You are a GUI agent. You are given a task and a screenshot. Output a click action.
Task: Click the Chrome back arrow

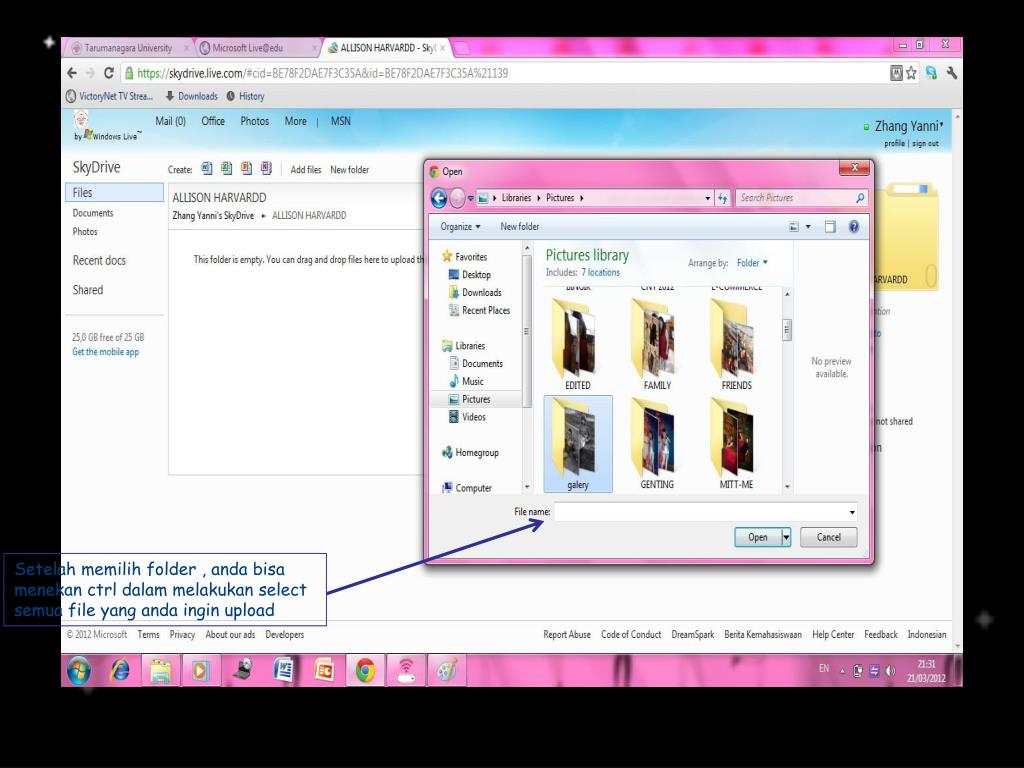[72, 73]
